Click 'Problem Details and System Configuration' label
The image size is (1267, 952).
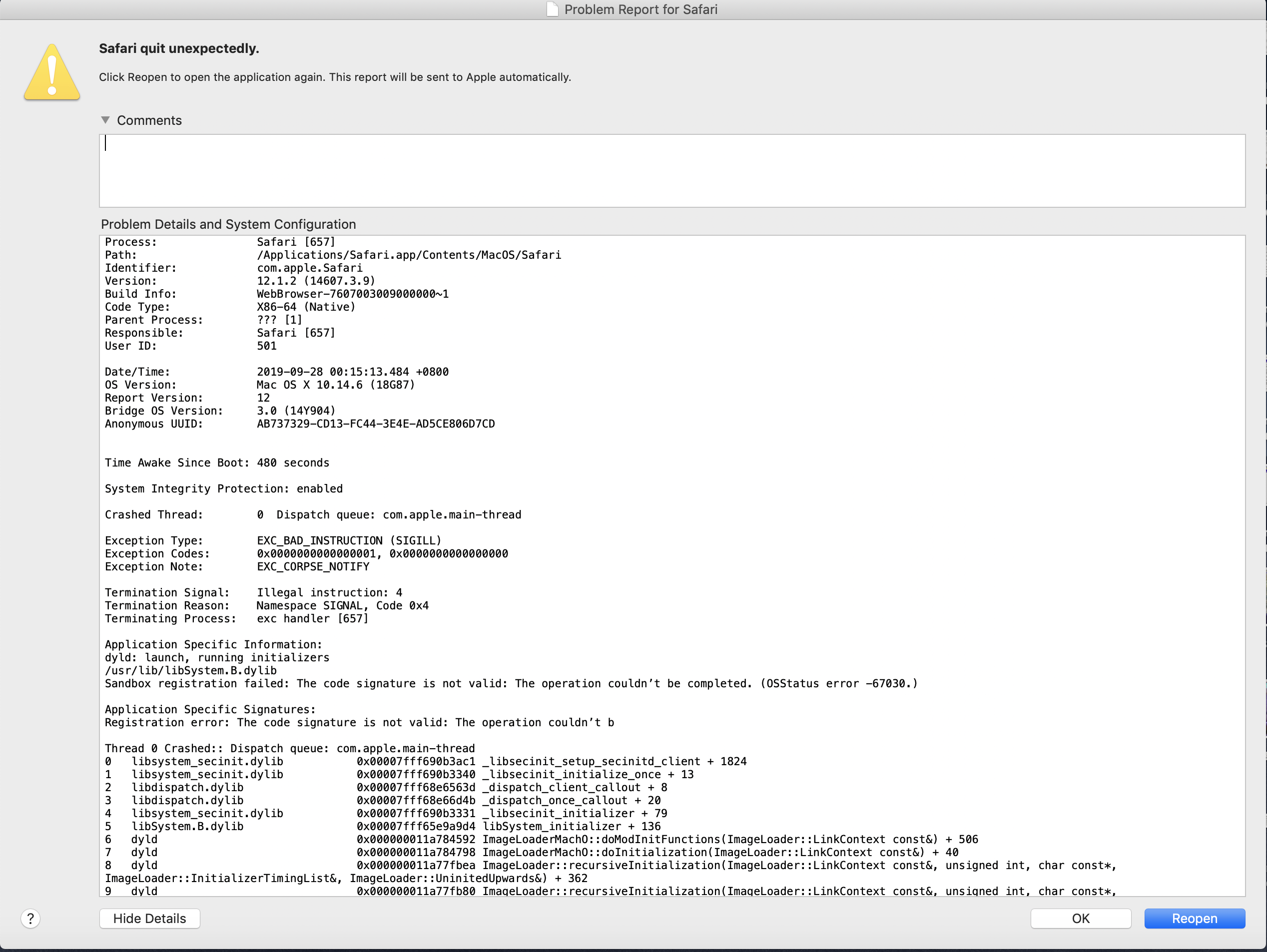click(228, 224)
